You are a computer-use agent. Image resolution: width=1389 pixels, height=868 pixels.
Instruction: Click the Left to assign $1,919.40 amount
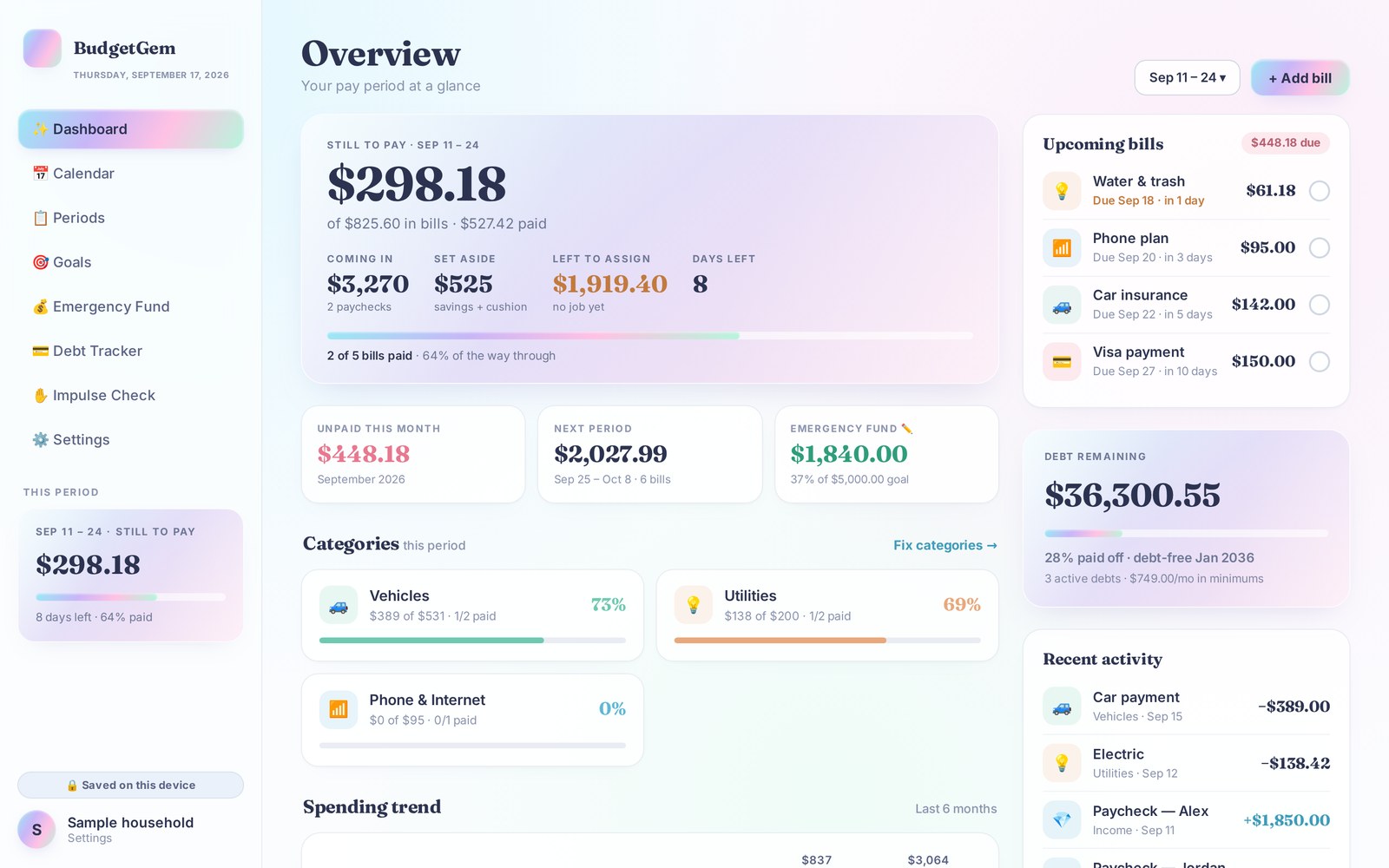click(609, 284)
